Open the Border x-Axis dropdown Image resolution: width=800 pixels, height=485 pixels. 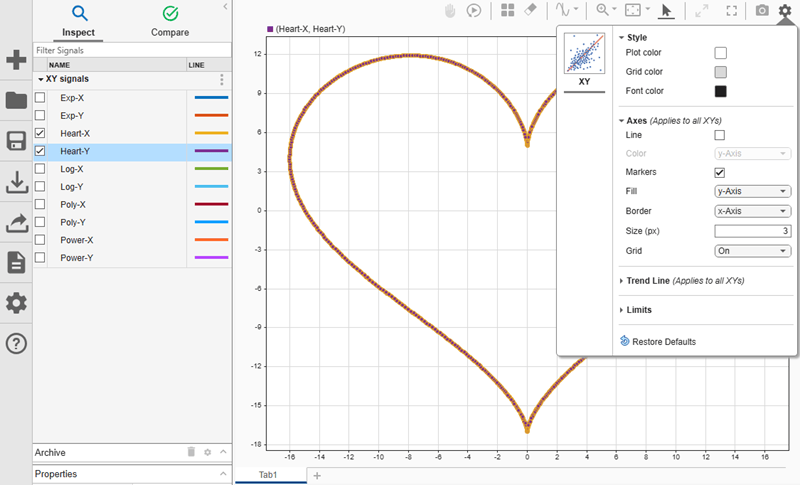tap(752, 211)
